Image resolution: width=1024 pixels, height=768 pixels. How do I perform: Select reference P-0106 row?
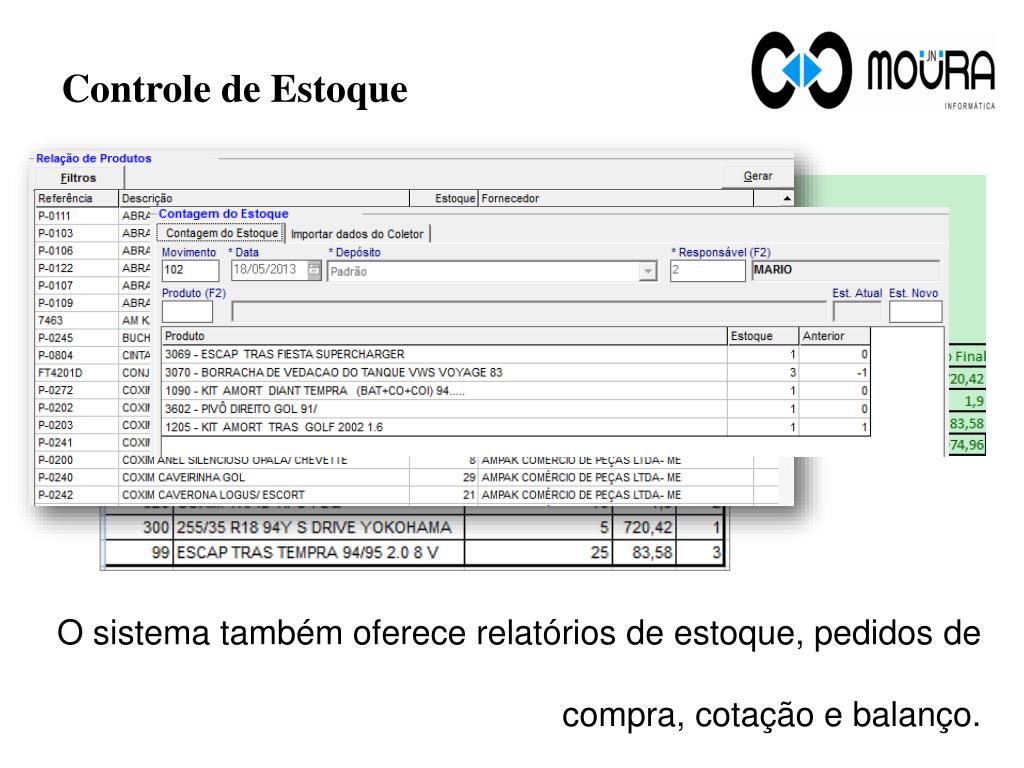[76, 251]
